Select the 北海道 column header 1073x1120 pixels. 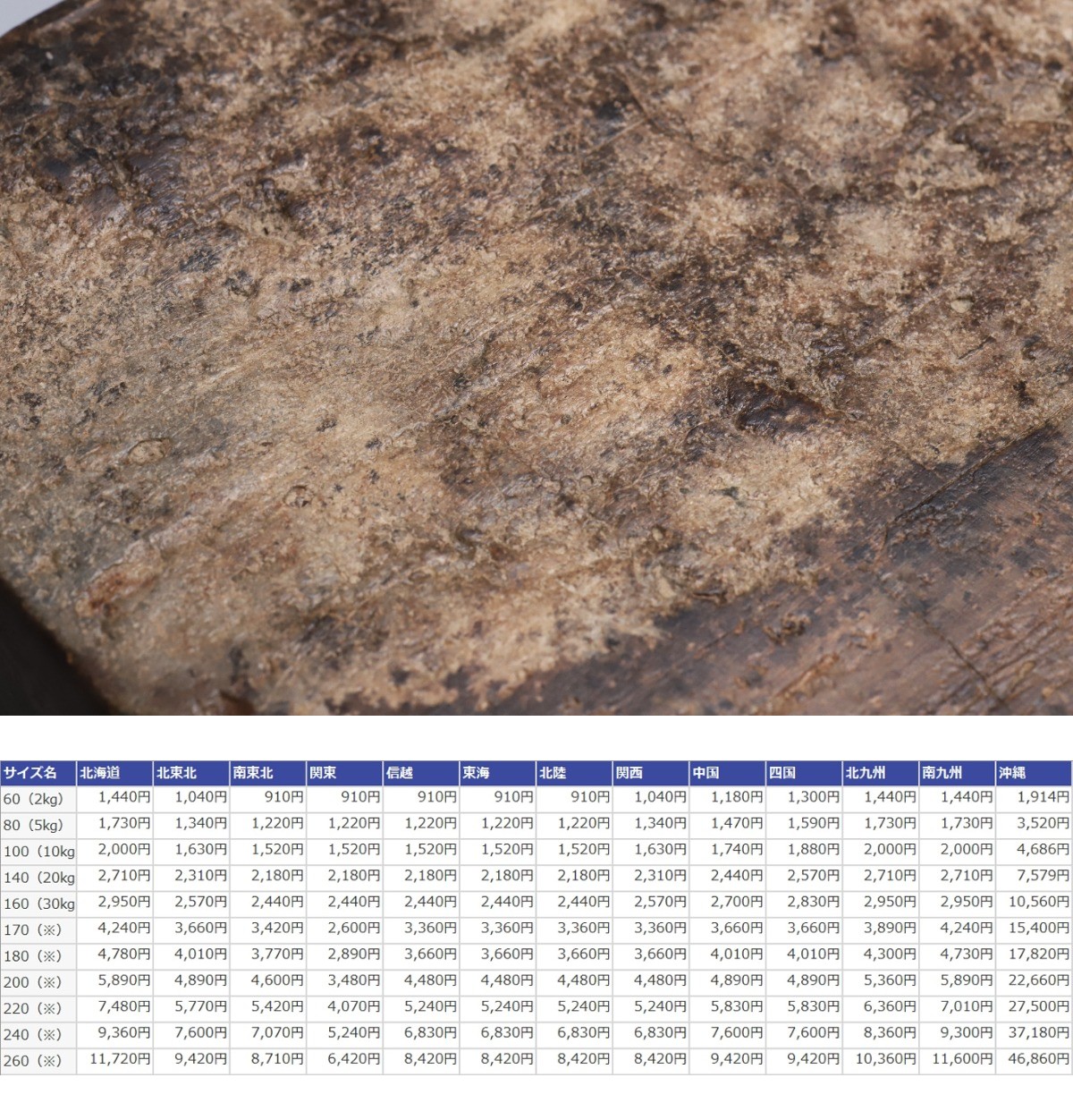(x=115, y=773)
